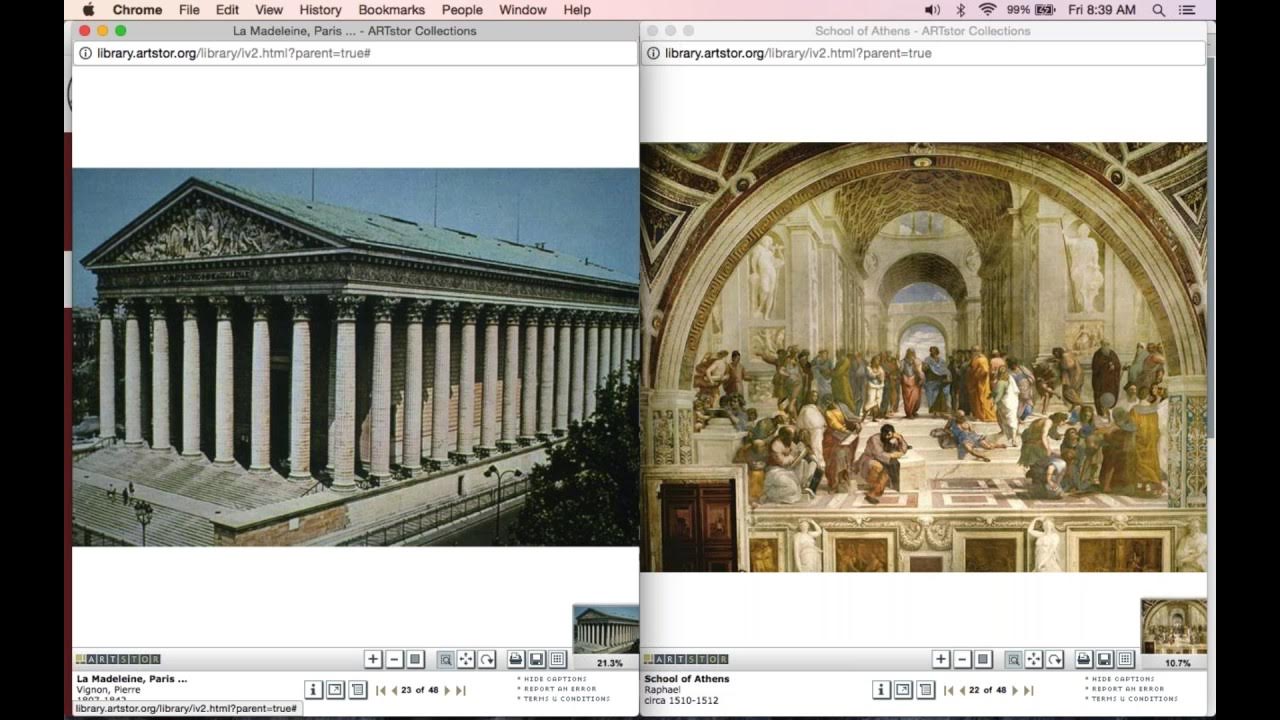Click Report an Error in School of Athens window
The height and width of the screenshot is (720, 1280).
[1127, 689]
